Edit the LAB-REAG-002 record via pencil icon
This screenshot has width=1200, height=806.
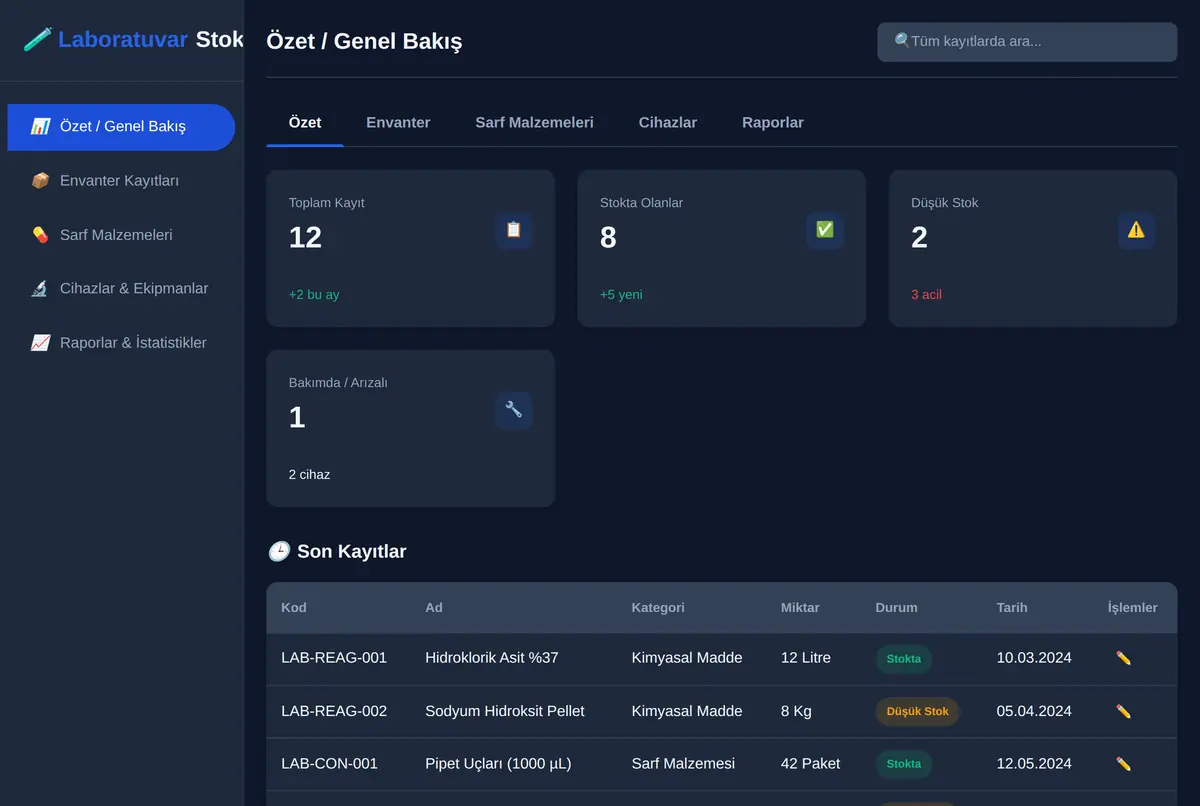(x=1123, y=711)
